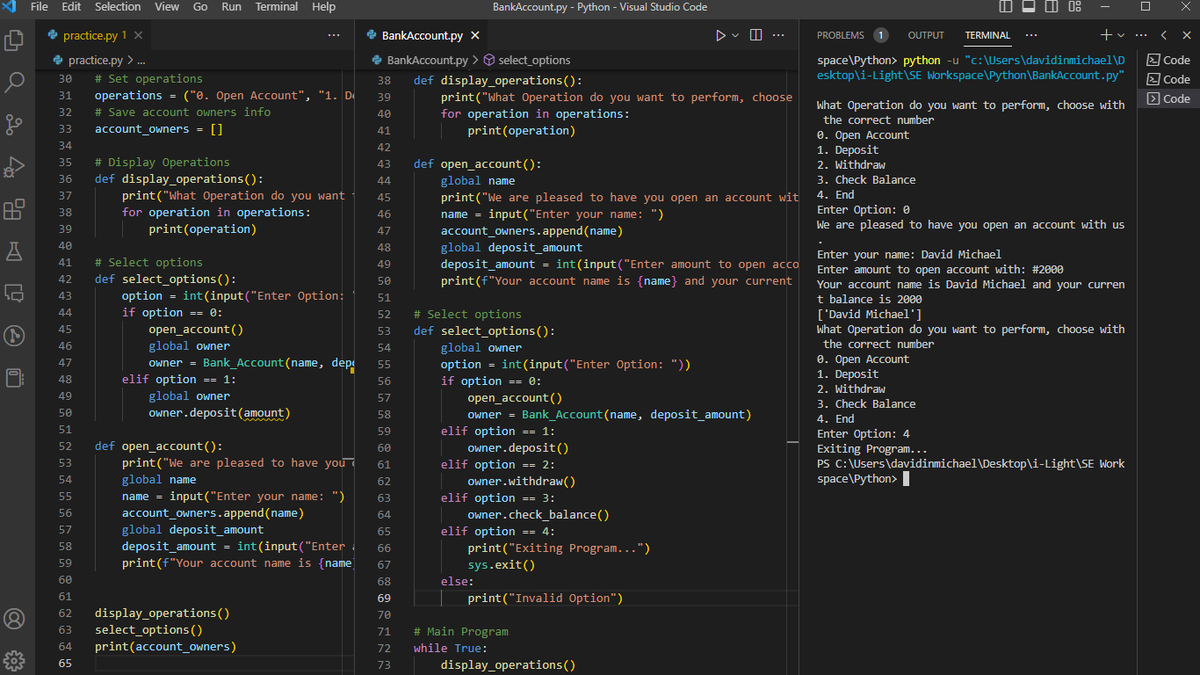Open select_options breadcrumb symbol
Viewport: 1200px width, 675px height.
tap(527, 60)
